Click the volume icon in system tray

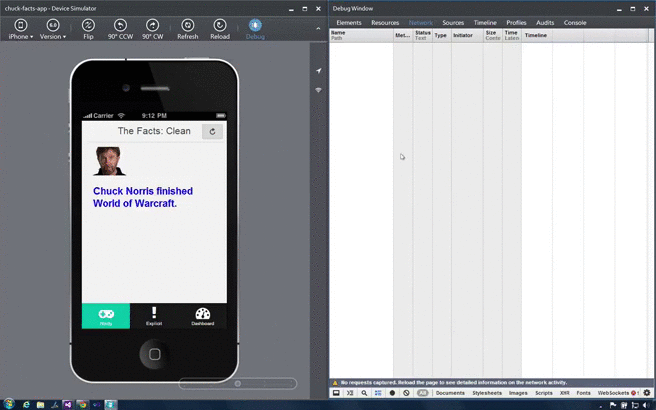pyautogui.click(x=648, y=405)
